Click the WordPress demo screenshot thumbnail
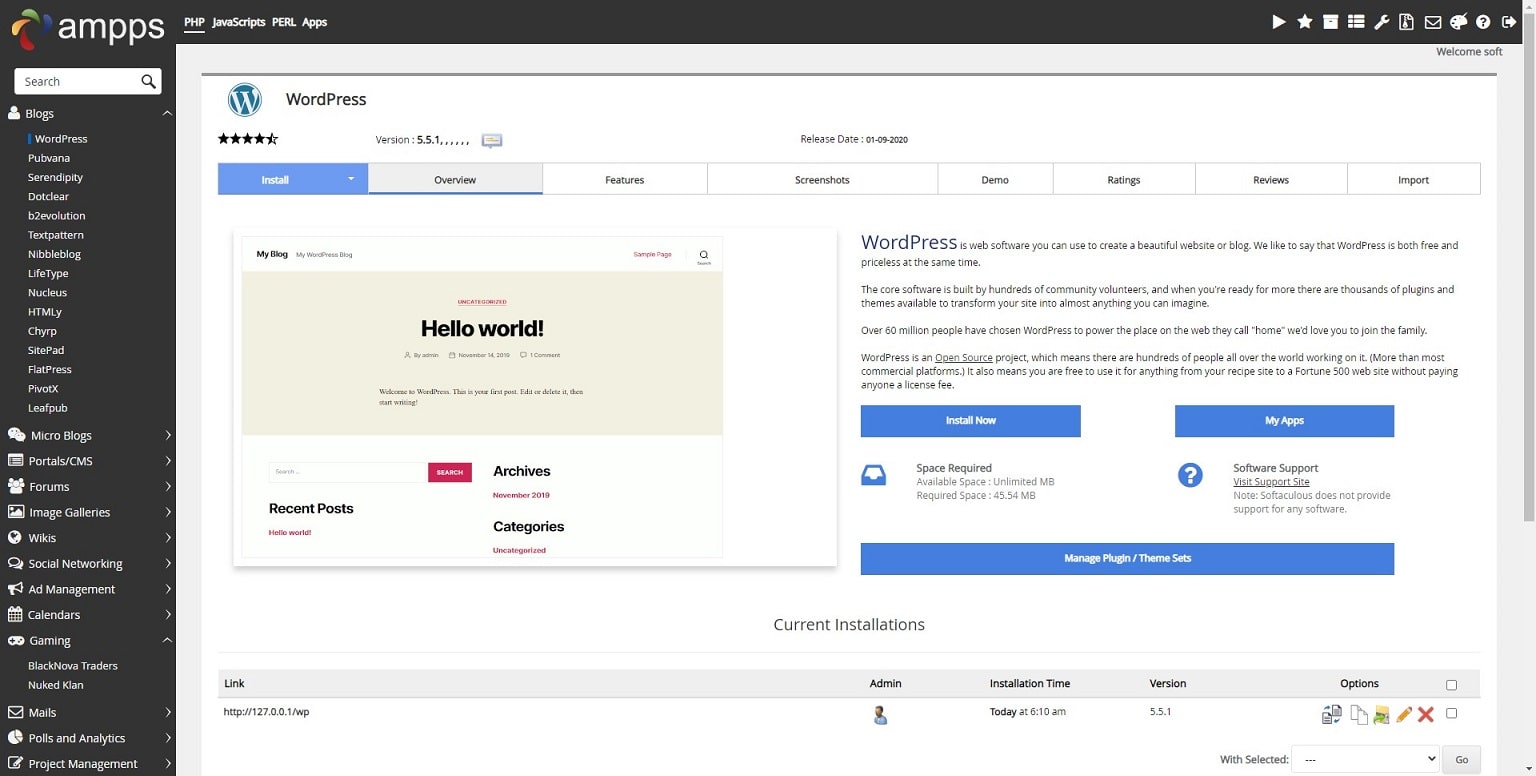Screen dimensions: 1536x776 pyautogui.click(x=535, y=397)
